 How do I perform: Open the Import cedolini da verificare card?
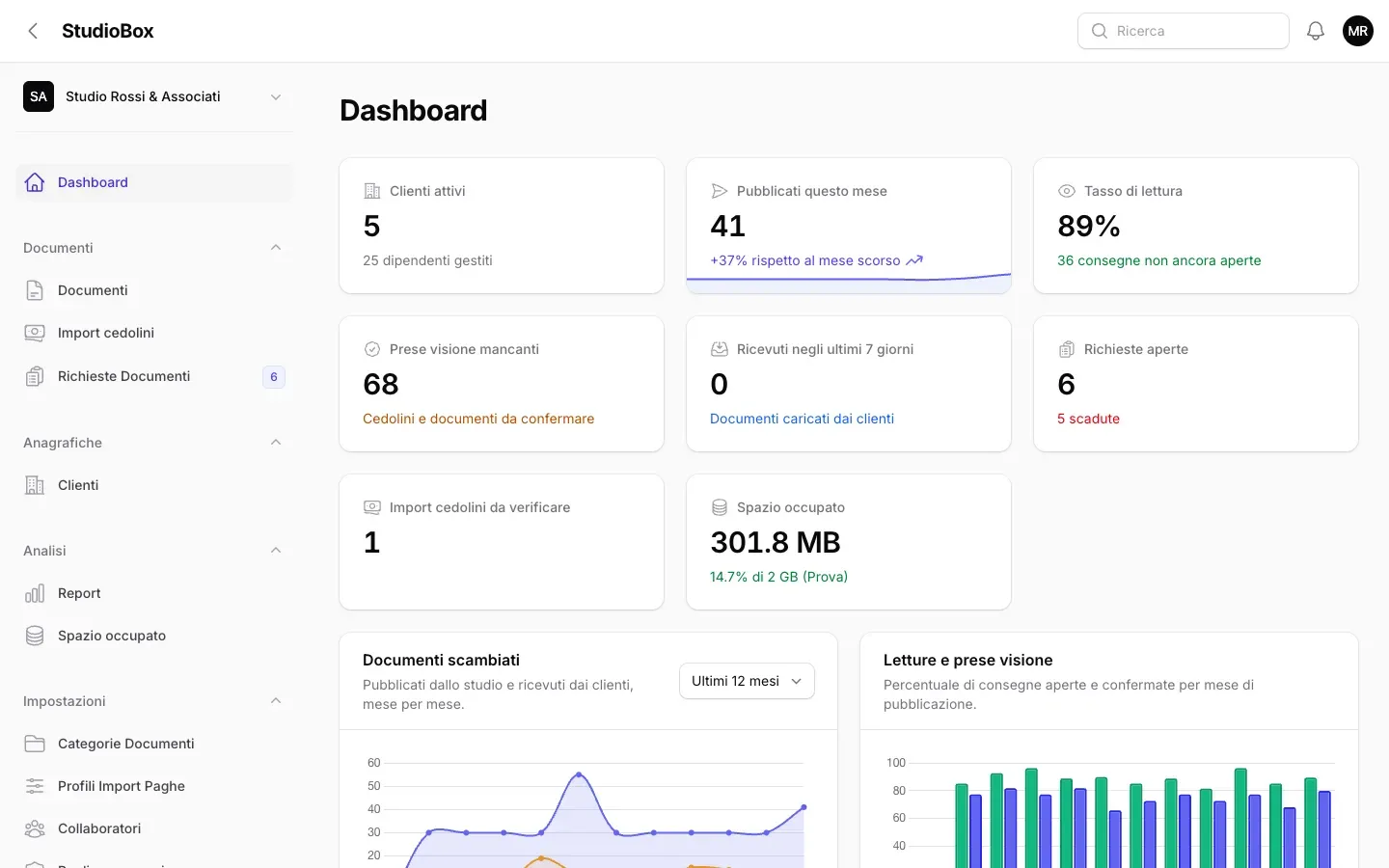[x=502, y=542]
